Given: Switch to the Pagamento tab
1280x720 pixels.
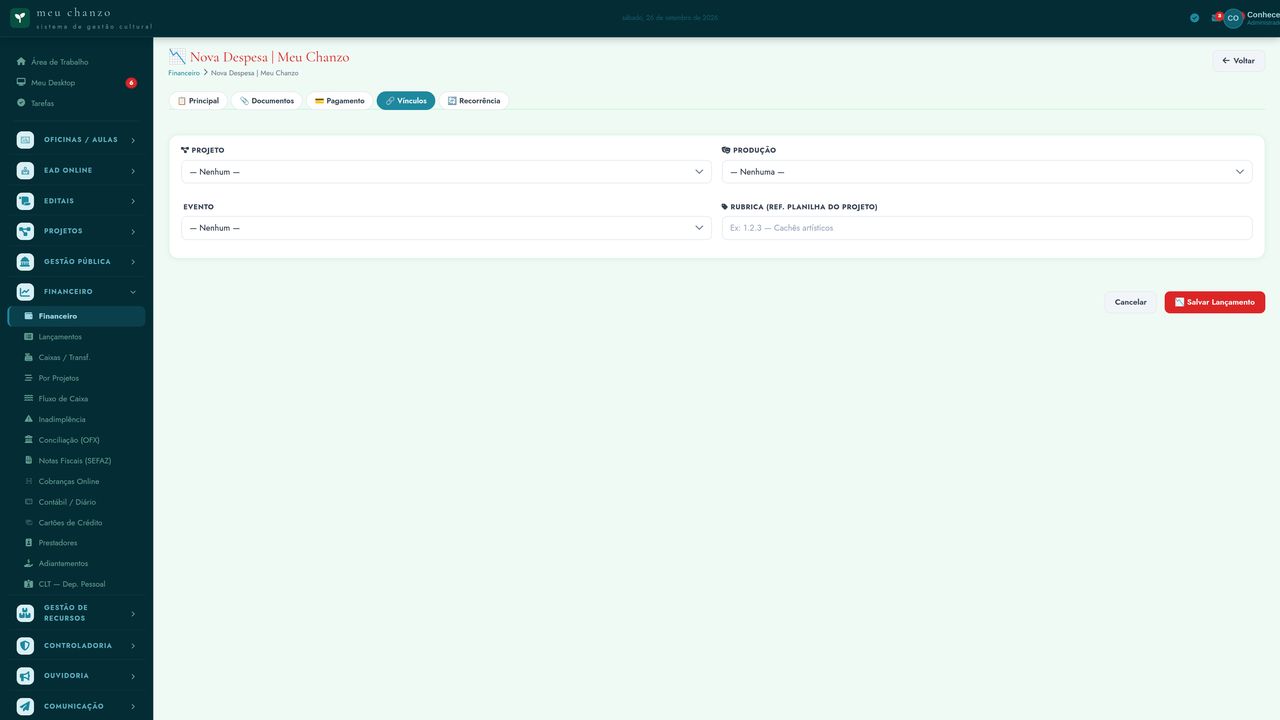Looking at the screenshot, I should (340, 101).
